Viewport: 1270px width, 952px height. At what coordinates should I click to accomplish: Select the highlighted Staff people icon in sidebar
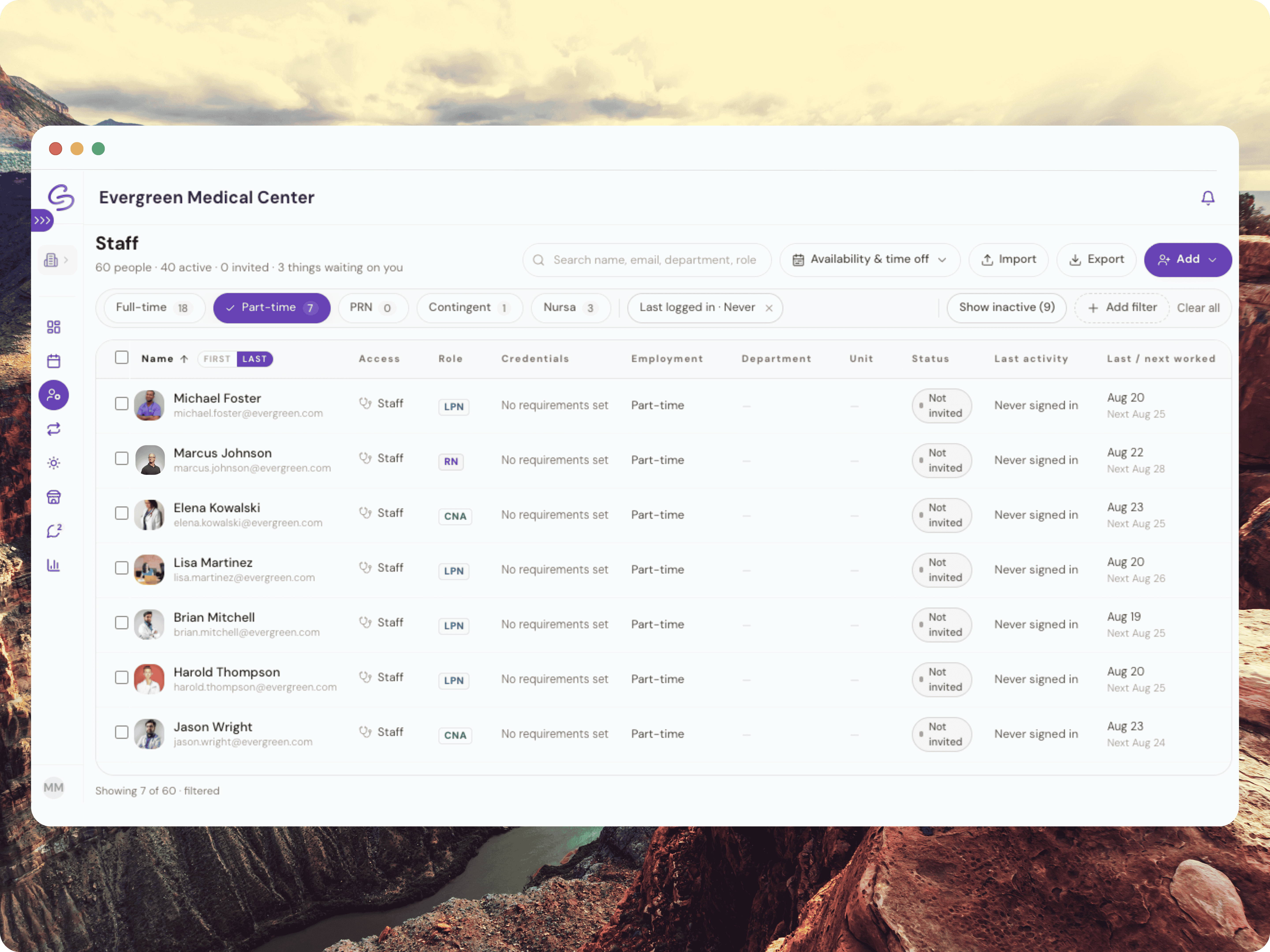pos(53,395)
